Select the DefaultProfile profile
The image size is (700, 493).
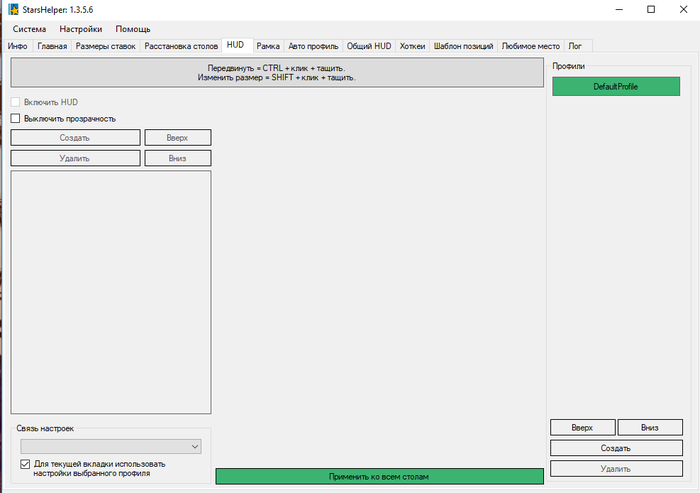tap(616, 86)
